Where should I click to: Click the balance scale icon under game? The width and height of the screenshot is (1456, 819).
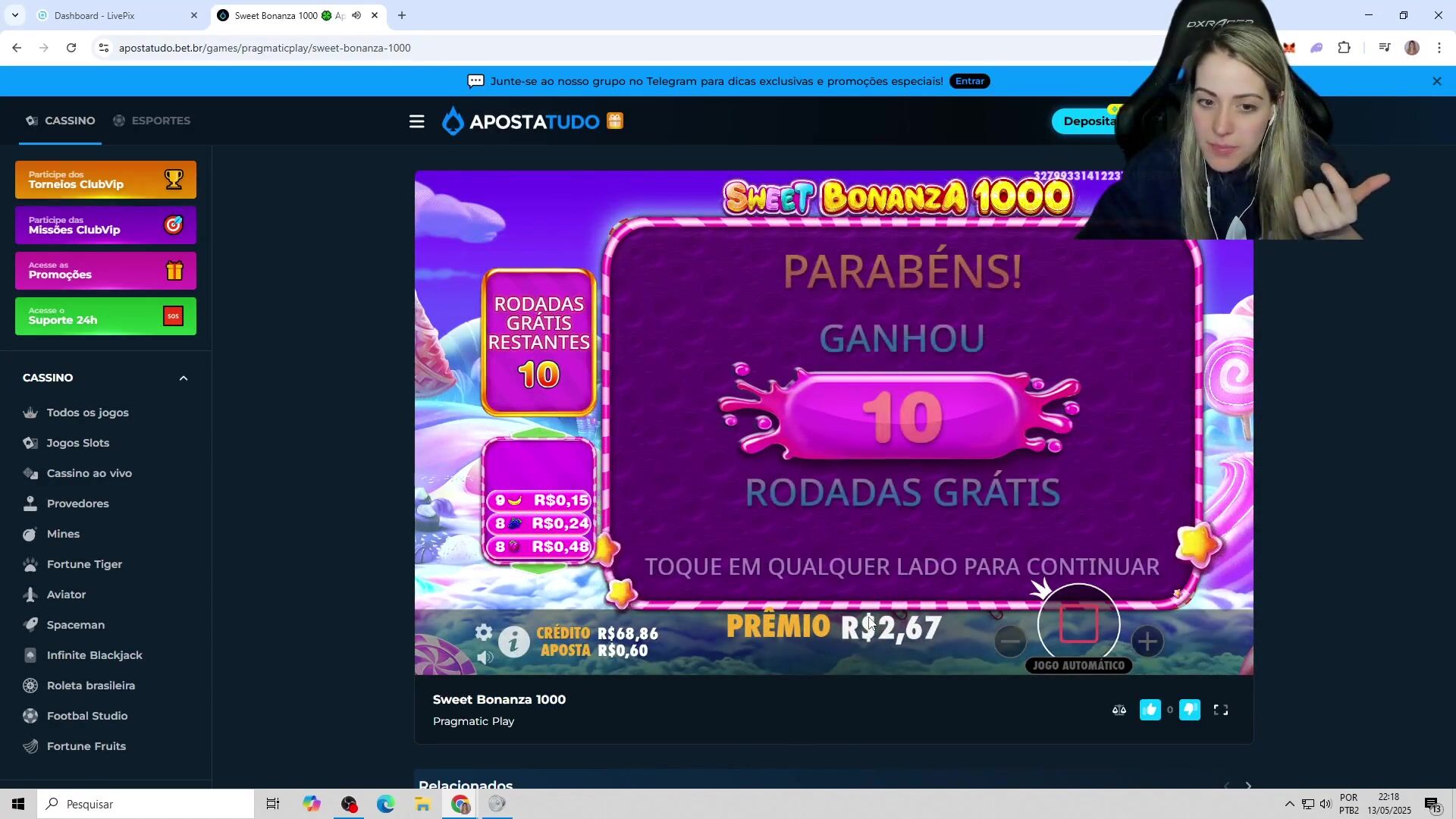[1119, 710]
